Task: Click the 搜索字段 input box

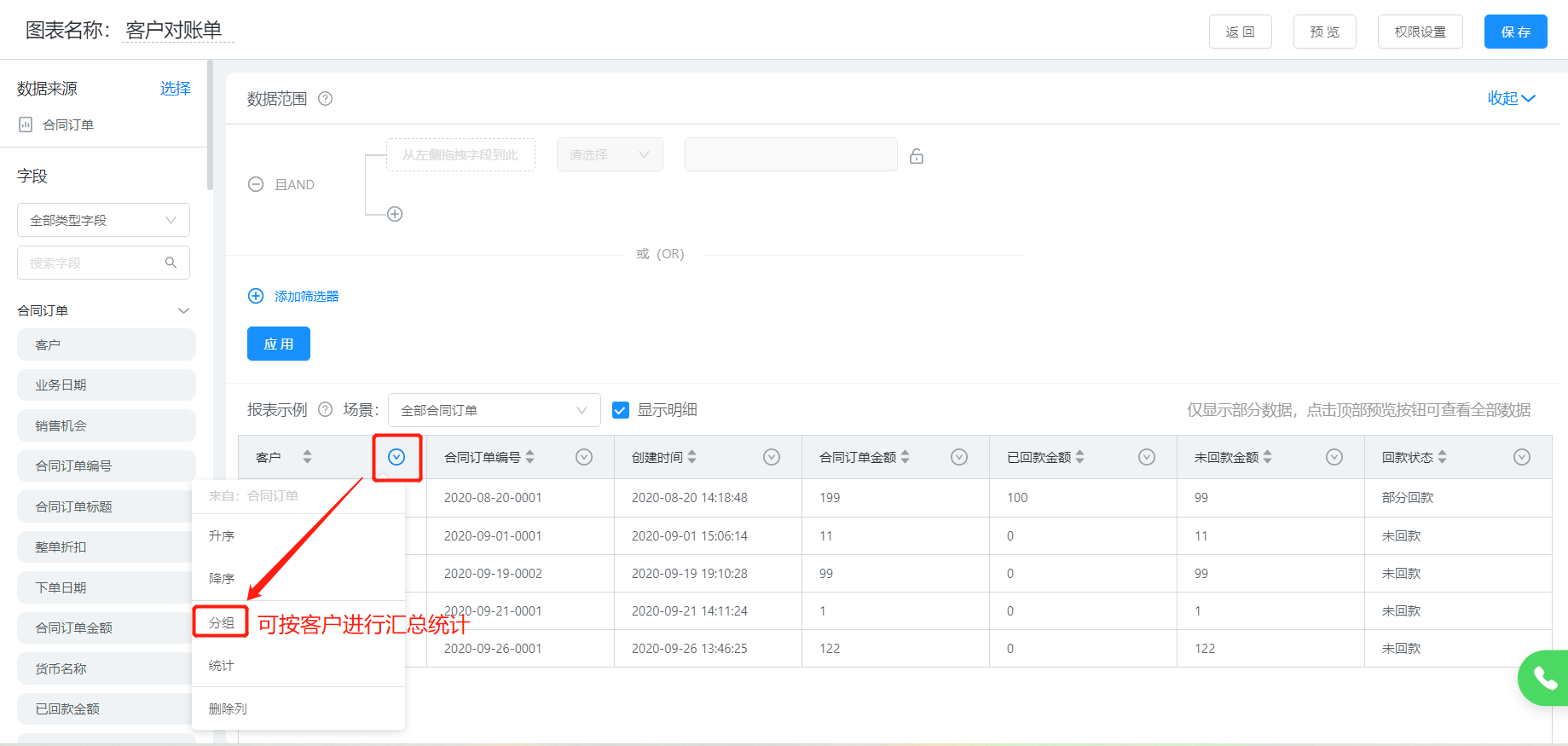Action: click(x=103, y=263)
